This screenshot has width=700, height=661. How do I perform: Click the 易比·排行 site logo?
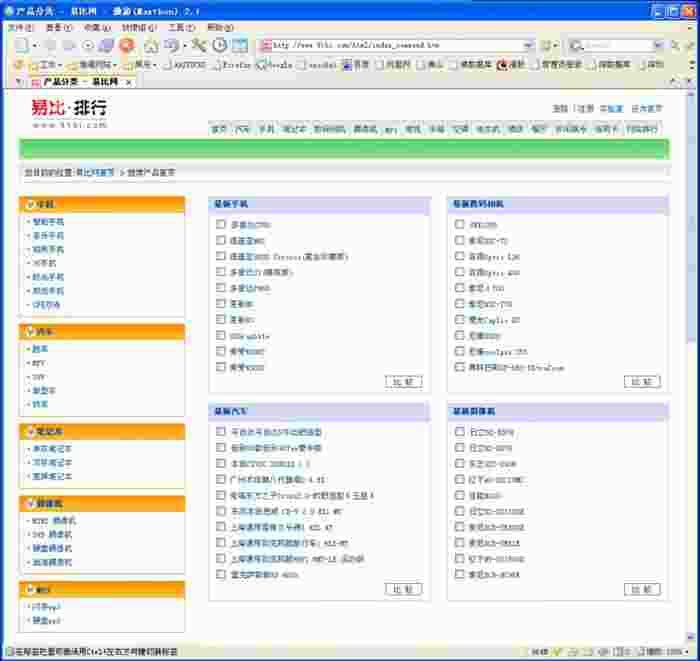[x=69, y=113]
